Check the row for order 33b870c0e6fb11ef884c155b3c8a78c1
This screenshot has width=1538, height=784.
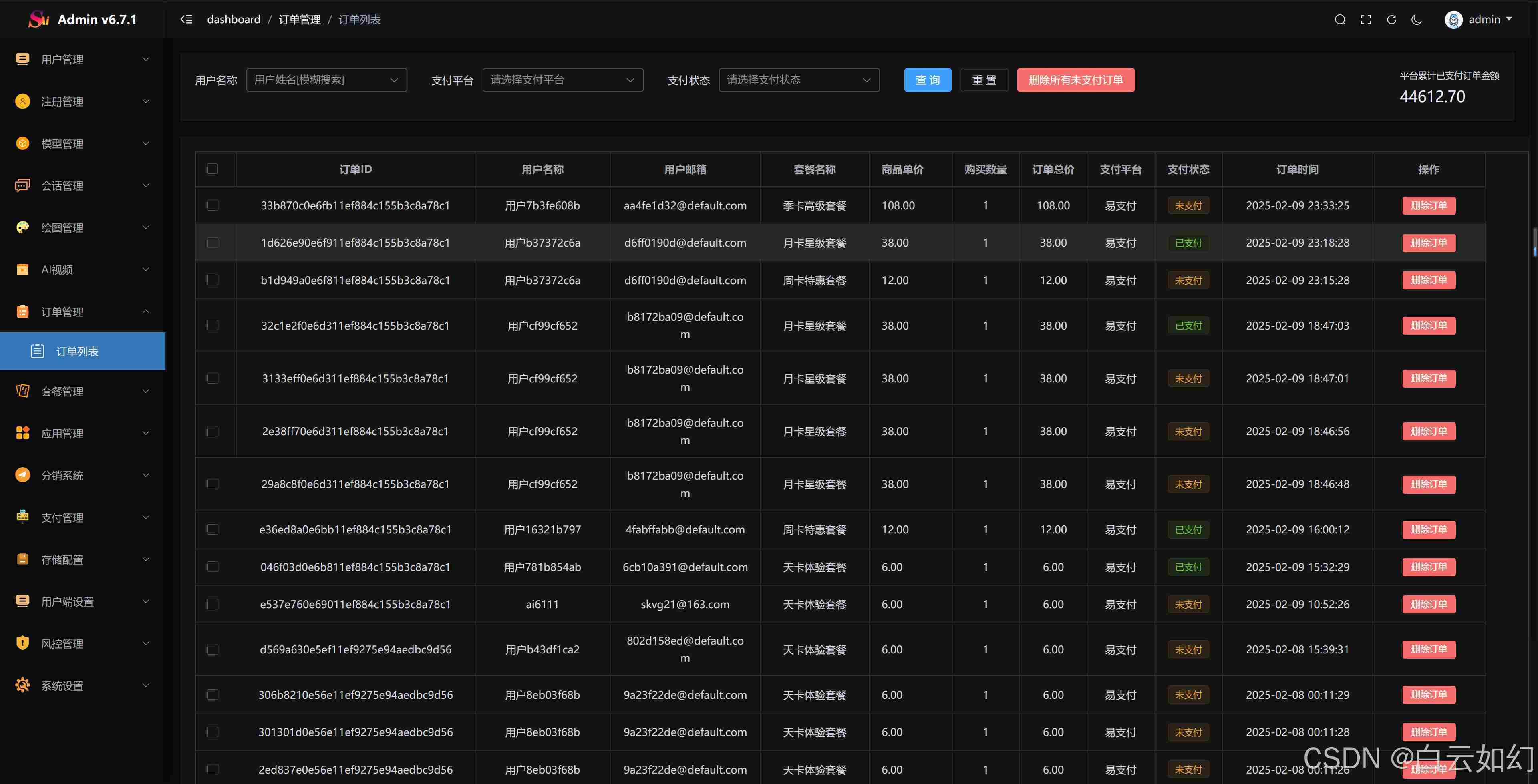click(x=213, y=205)
